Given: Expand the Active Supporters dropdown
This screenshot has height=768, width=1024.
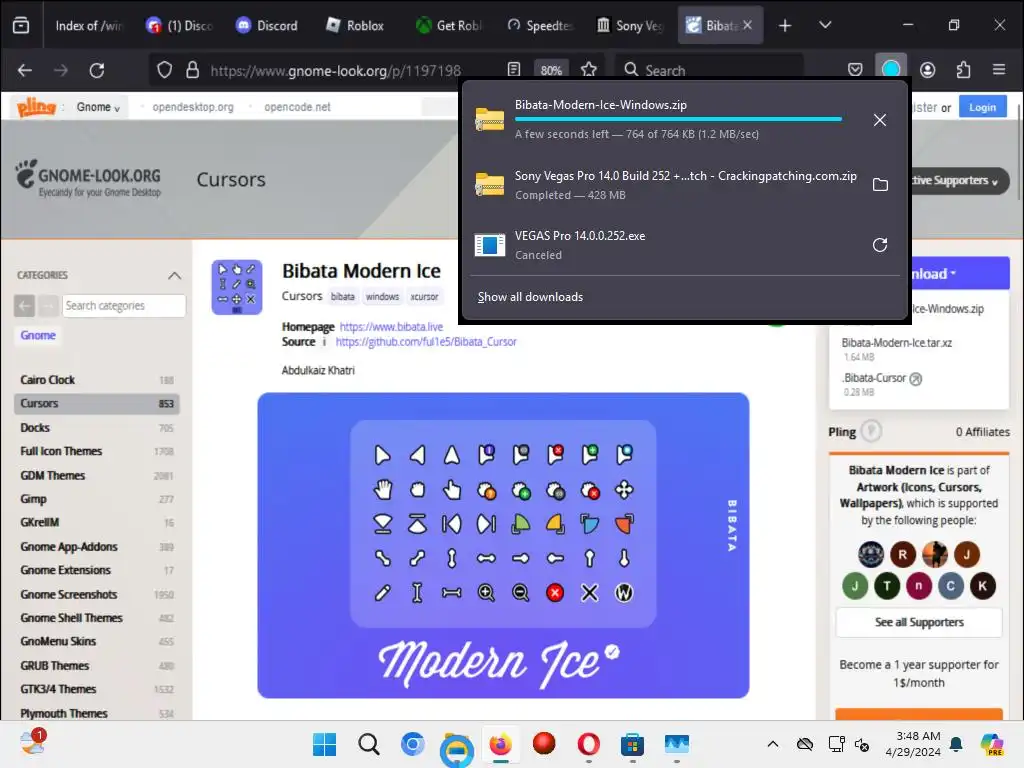Looking at the screenshot, I should (959, 181).
